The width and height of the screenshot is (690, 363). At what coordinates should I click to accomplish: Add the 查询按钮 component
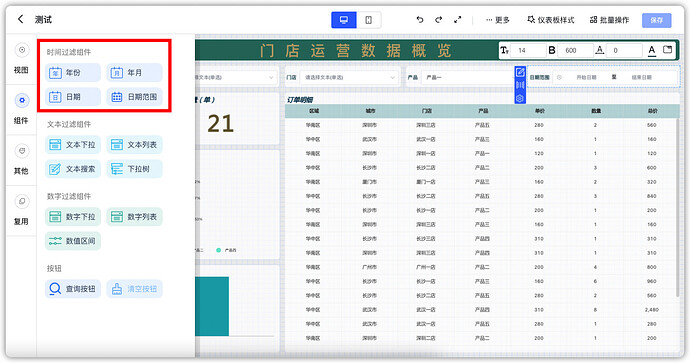(x=73, y=289)
